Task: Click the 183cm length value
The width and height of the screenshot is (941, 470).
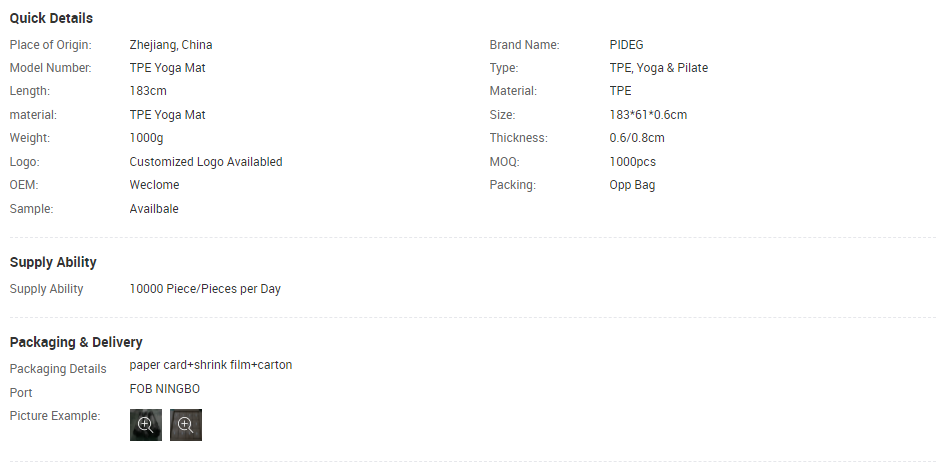Action: 148,91
